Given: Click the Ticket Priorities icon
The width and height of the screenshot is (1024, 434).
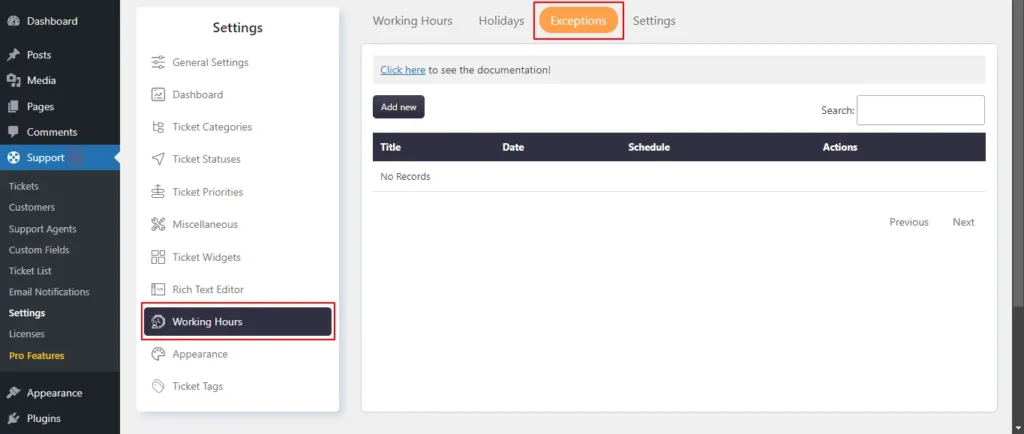Looking at the screenshot, I should [x=158, y=192].
